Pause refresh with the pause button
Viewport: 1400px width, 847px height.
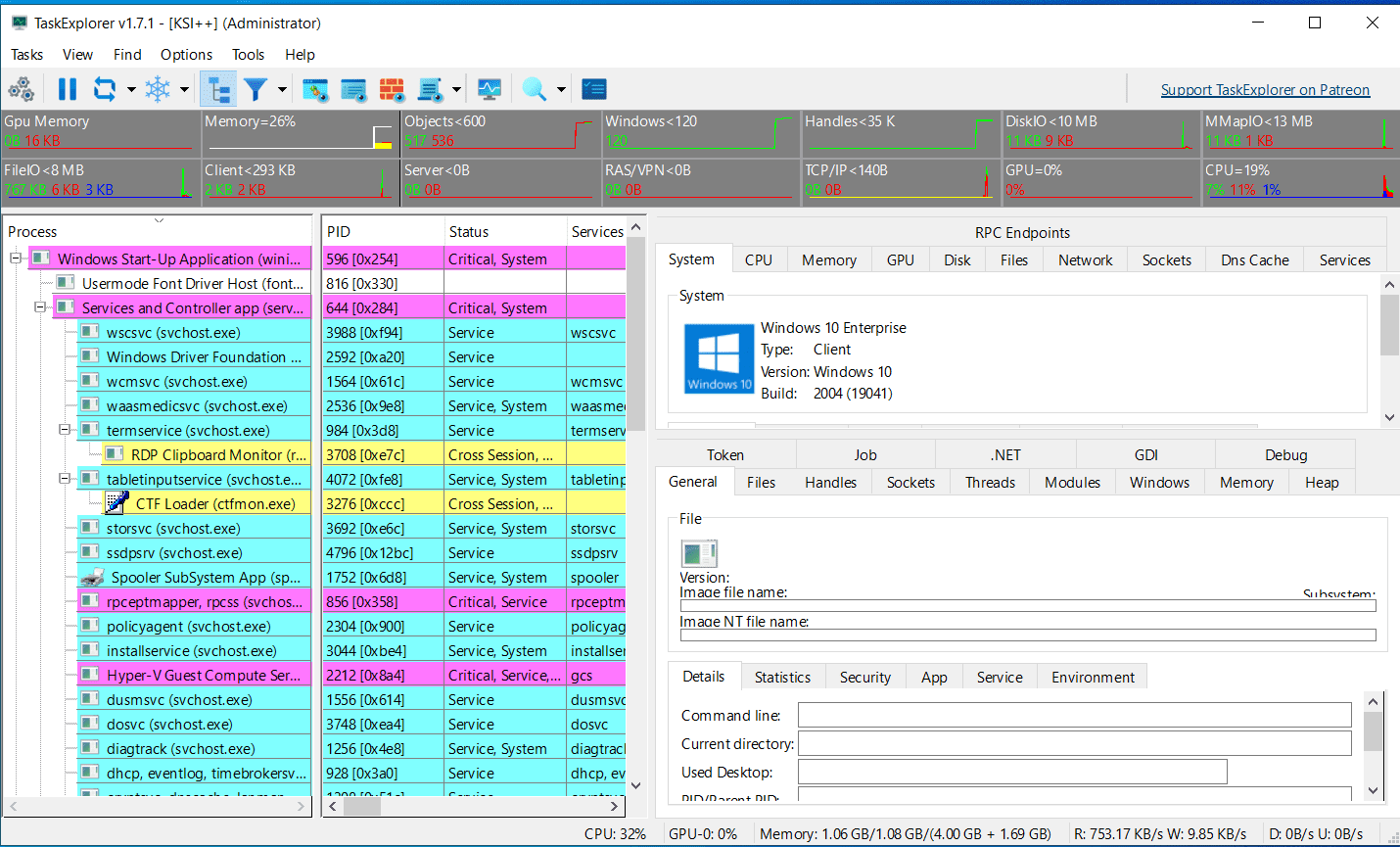[x=67, y=89]
